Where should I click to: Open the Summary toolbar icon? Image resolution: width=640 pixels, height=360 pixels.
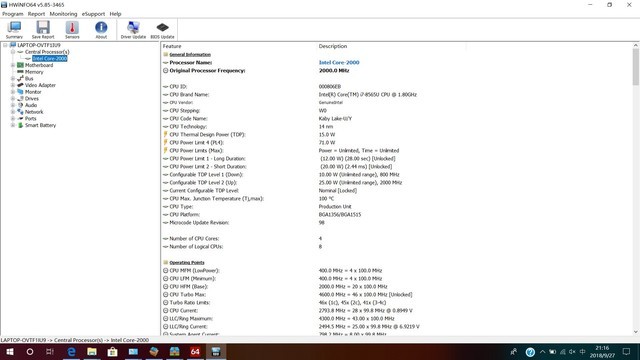click(x=14, y=30)
